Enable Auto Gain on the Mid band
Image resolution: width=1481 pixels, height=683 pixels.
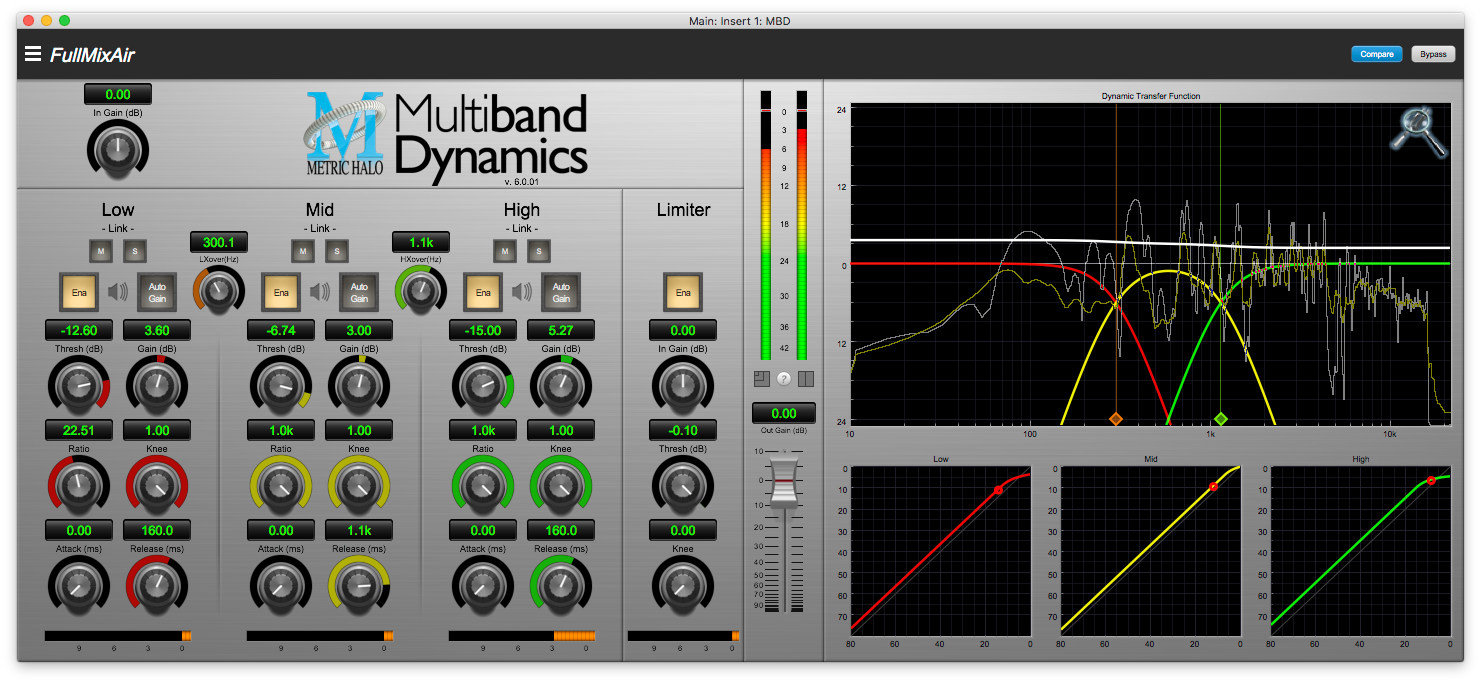(x=359, y=292)
